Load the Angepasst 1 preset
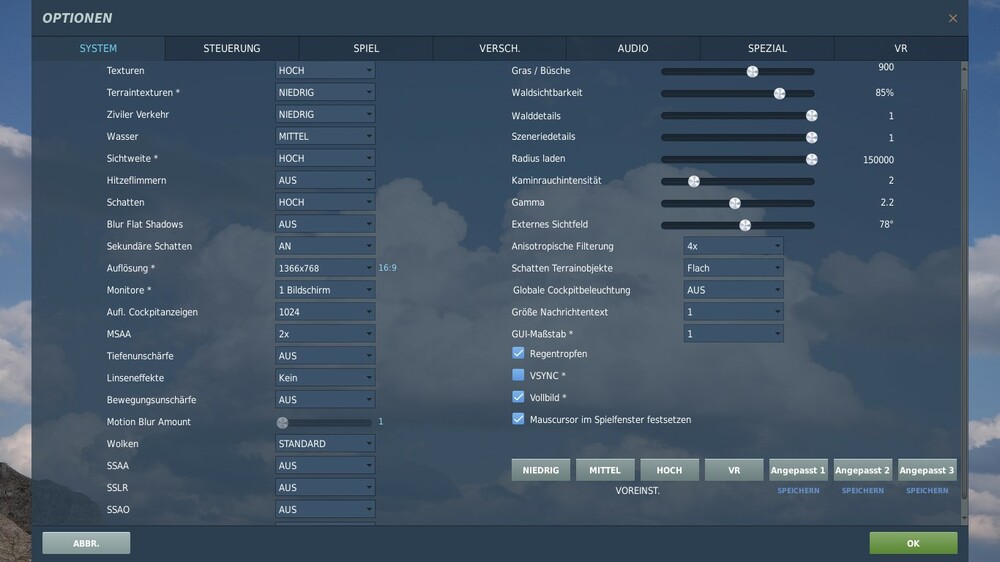 798,470
